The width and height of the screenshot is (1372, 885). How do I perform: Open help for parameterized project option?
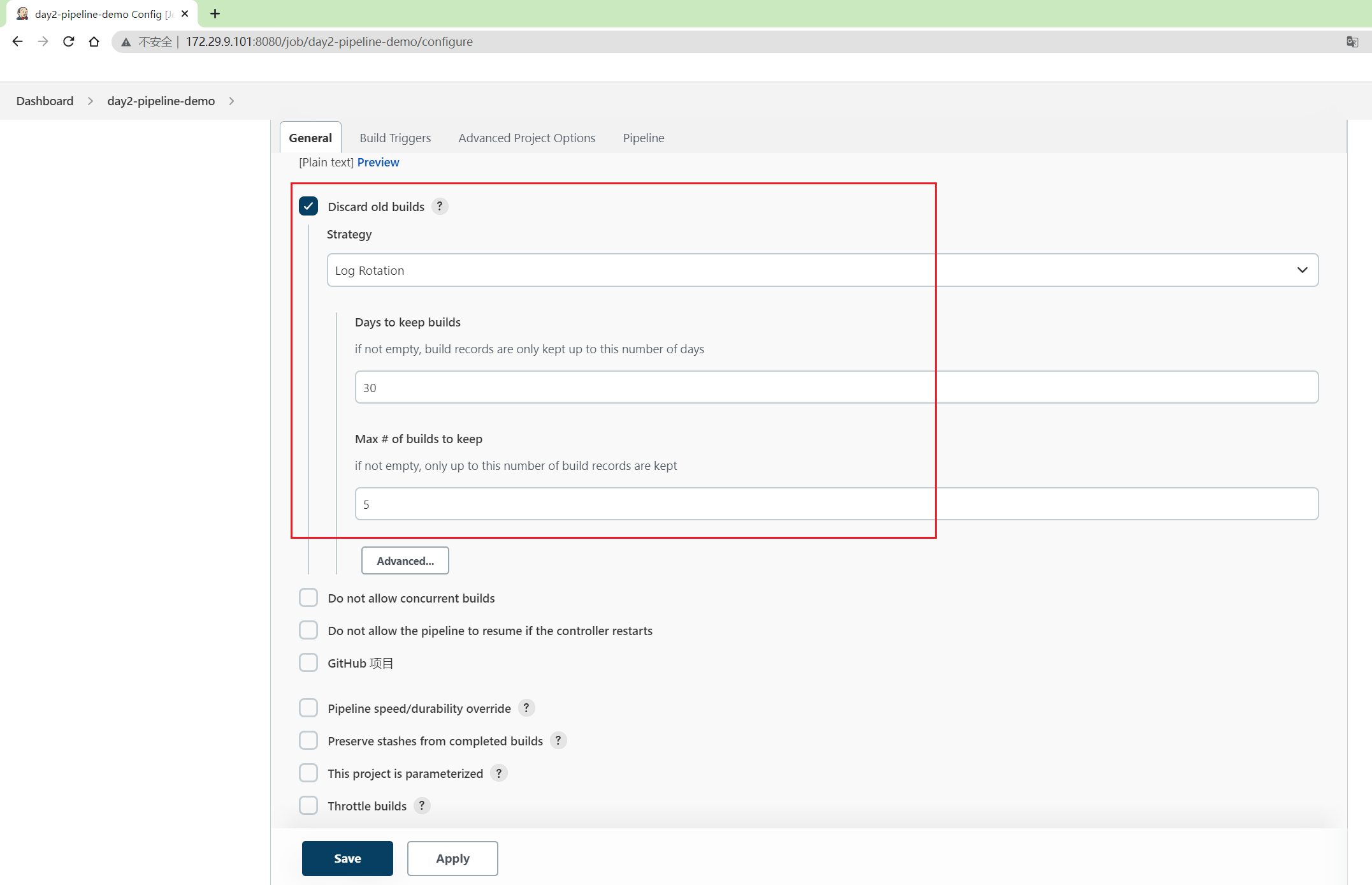point(499,773)
